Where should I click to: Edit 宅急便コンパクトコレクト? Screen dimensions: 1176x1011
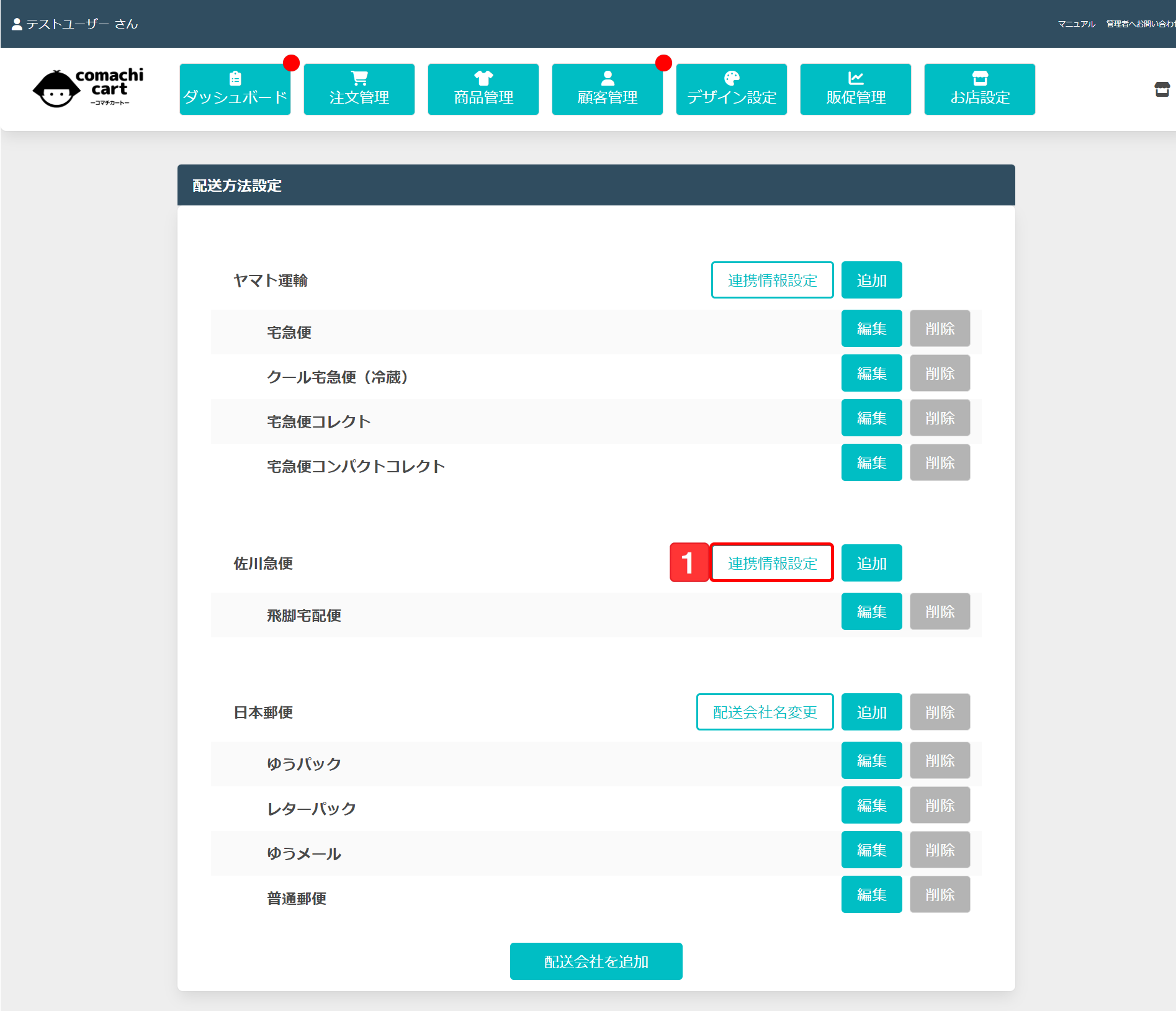click(871, 462)
